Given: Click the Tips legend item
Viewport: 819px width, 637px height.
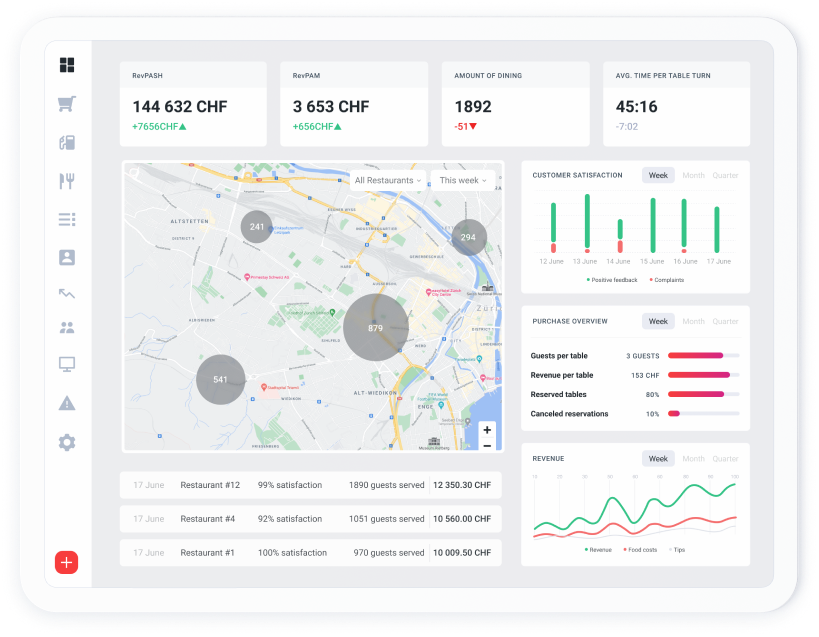Looking at the screenshot, I should (677, 550).
